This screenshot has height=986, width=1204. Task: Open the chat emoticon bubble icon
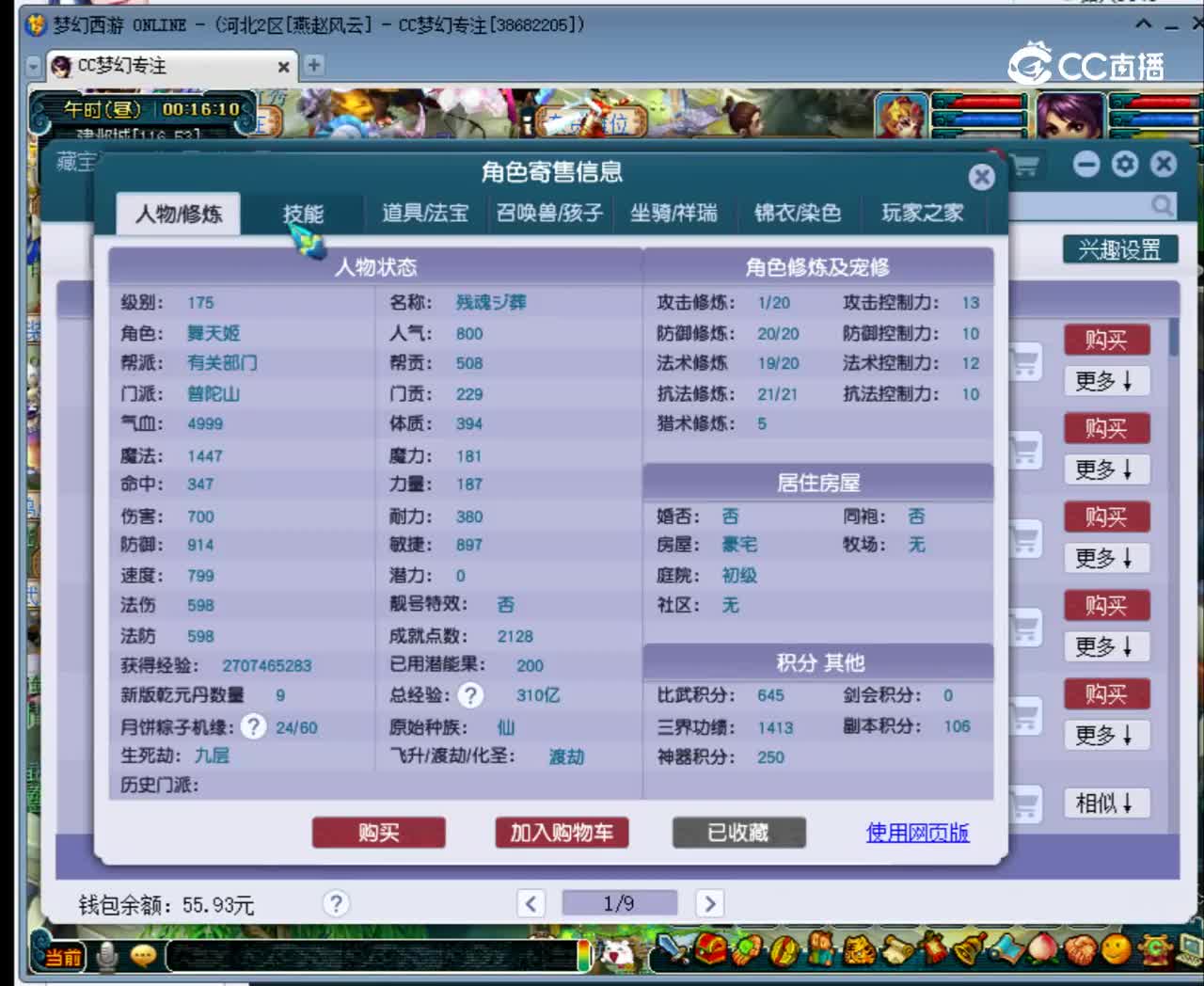pos(143,957)
